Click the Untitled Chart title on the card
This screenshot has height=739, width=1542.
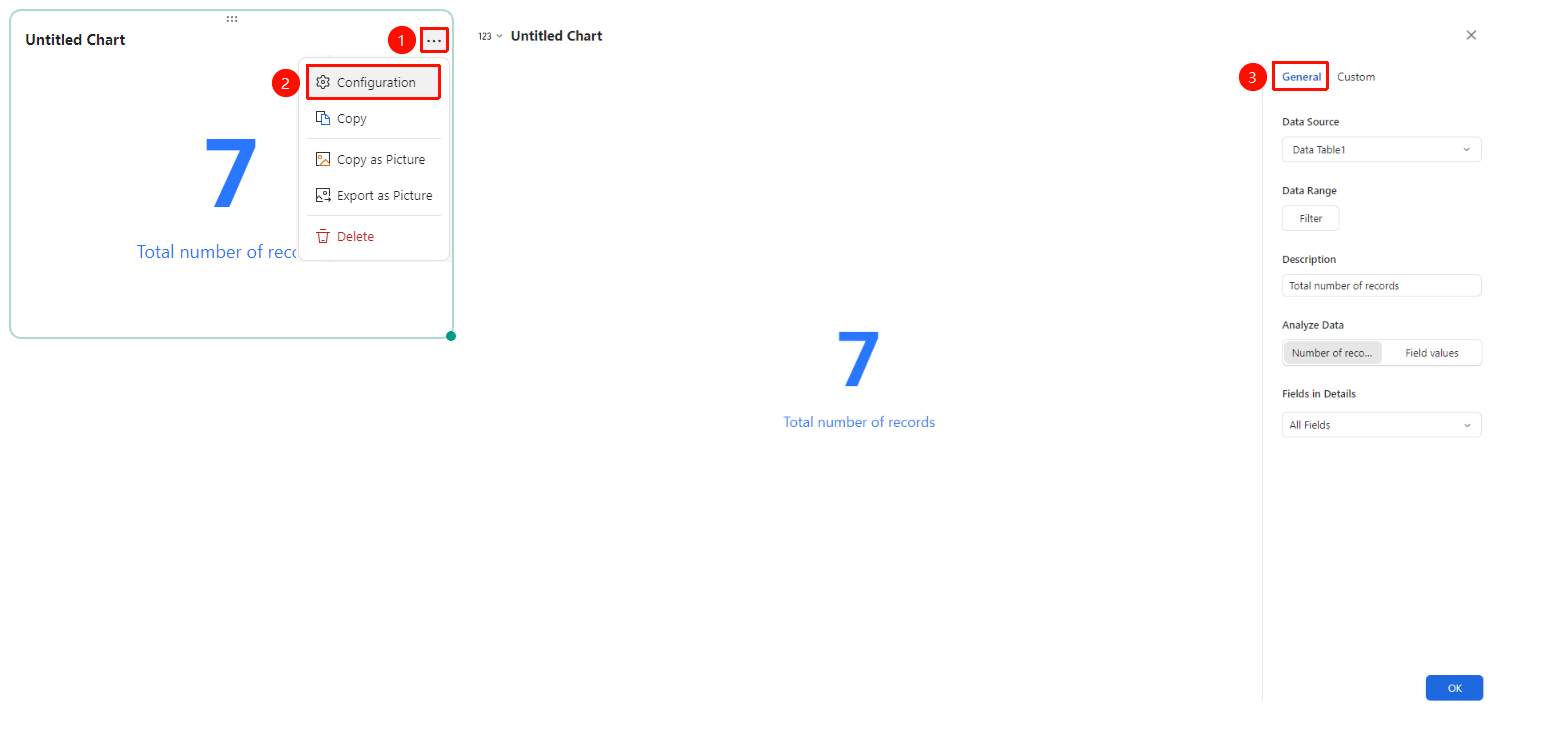[75, 40]
